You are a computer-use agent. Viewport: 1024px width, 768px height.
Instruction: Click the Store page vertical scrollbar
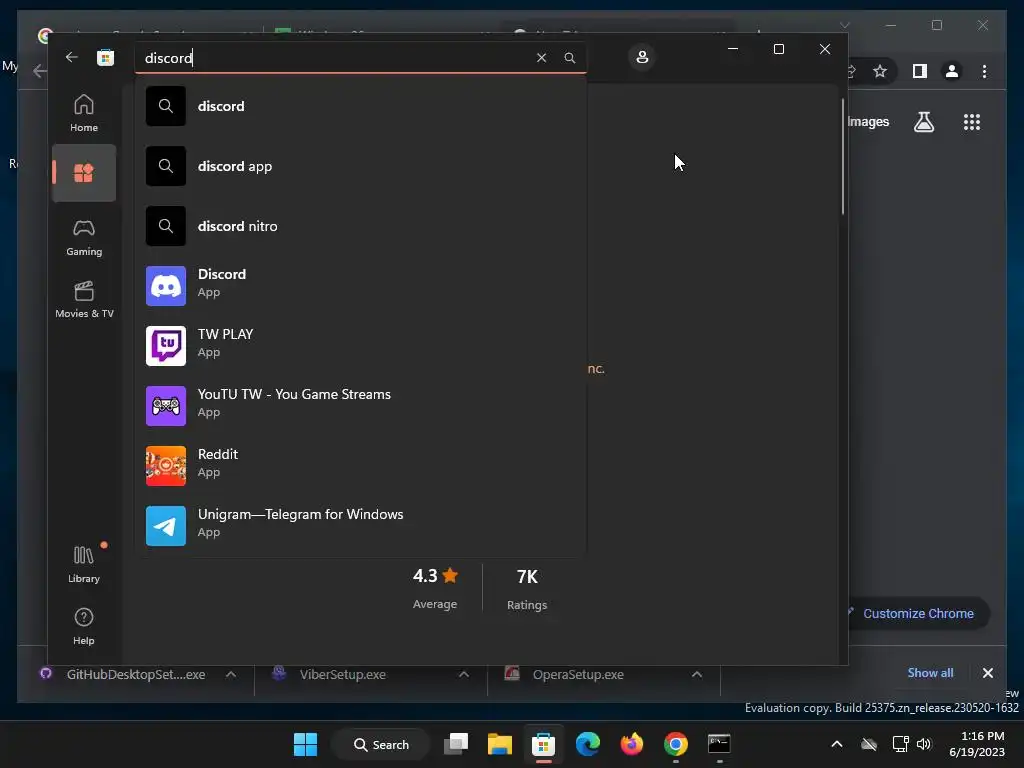click(x=843, y=157)
